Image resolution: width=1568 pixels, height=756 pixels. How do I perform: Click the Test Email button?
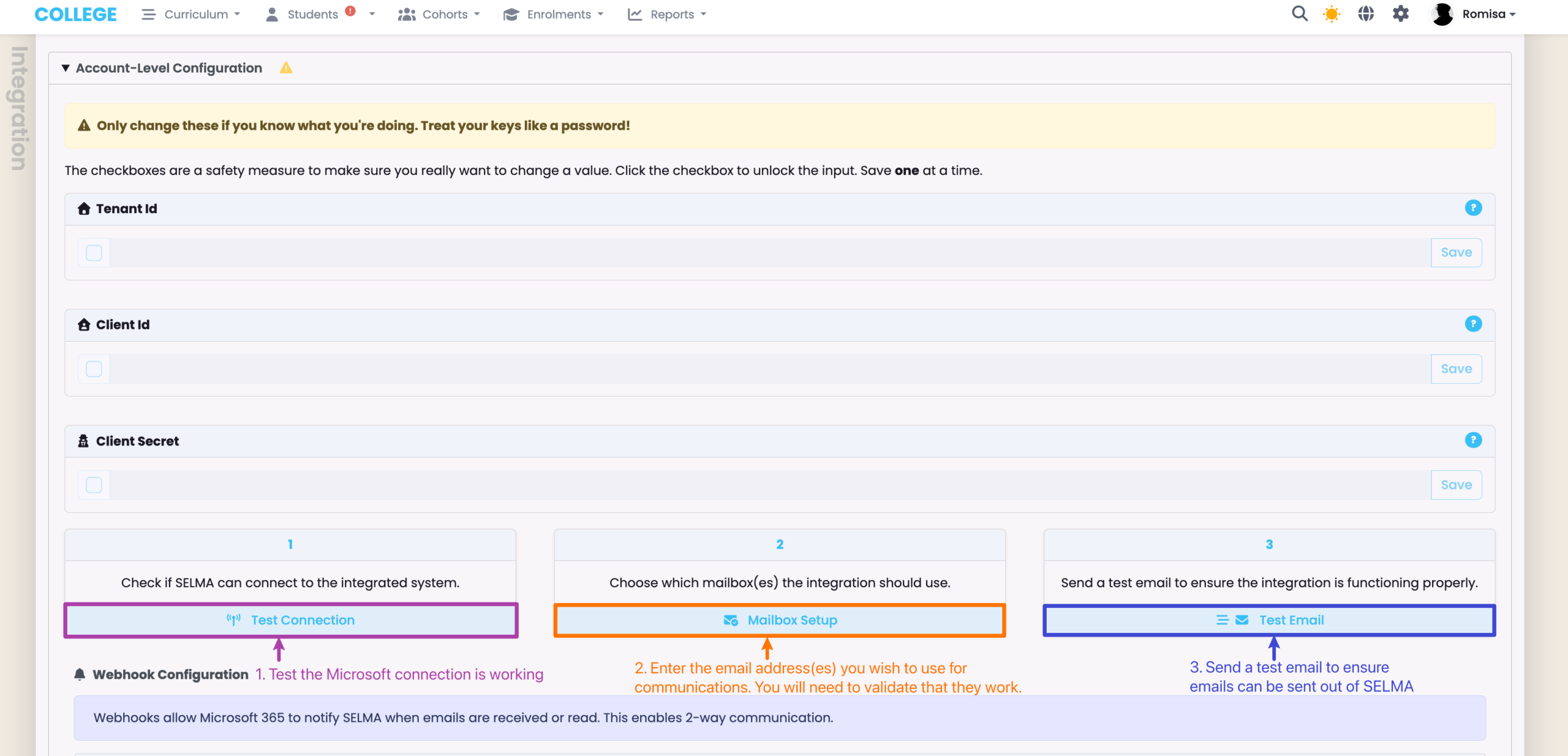pos(1269,620)
